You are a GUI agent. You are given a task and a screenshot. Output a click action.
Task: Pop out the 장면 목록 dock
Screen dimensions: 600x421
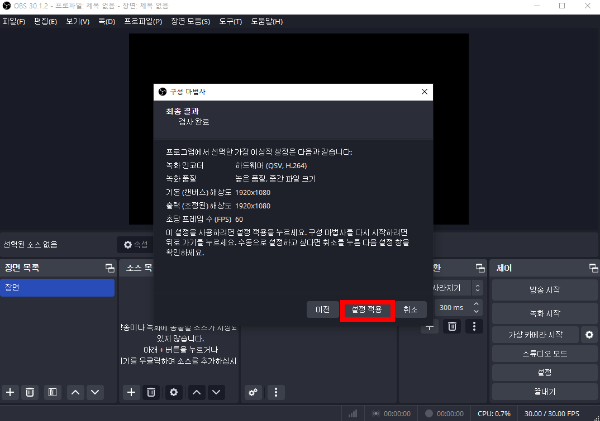point(110,268)
